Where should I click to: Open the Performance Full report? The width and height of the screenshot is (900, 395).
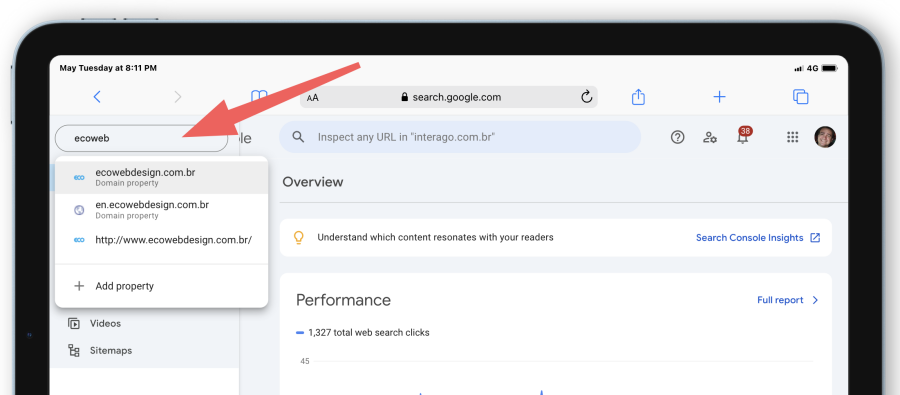(788, 300)
